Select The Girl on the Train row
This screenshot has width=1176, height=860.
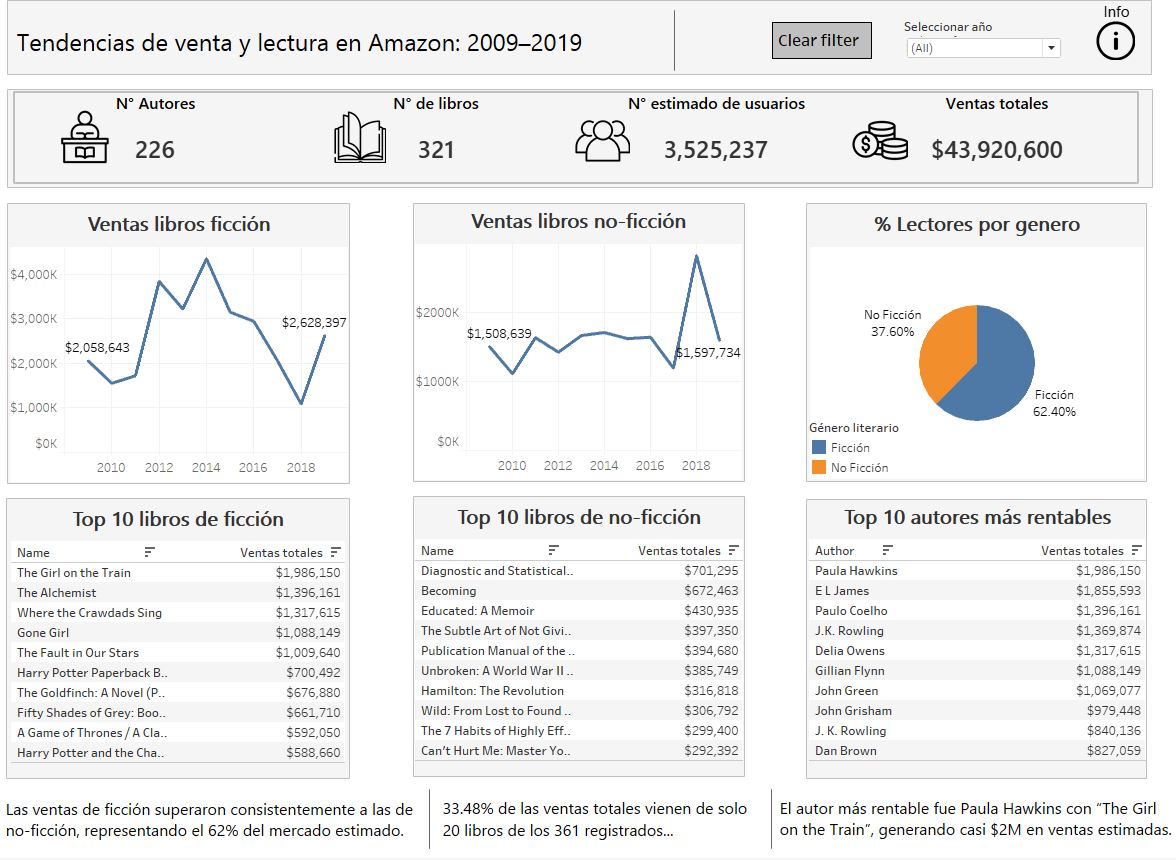tap(178, 572)
